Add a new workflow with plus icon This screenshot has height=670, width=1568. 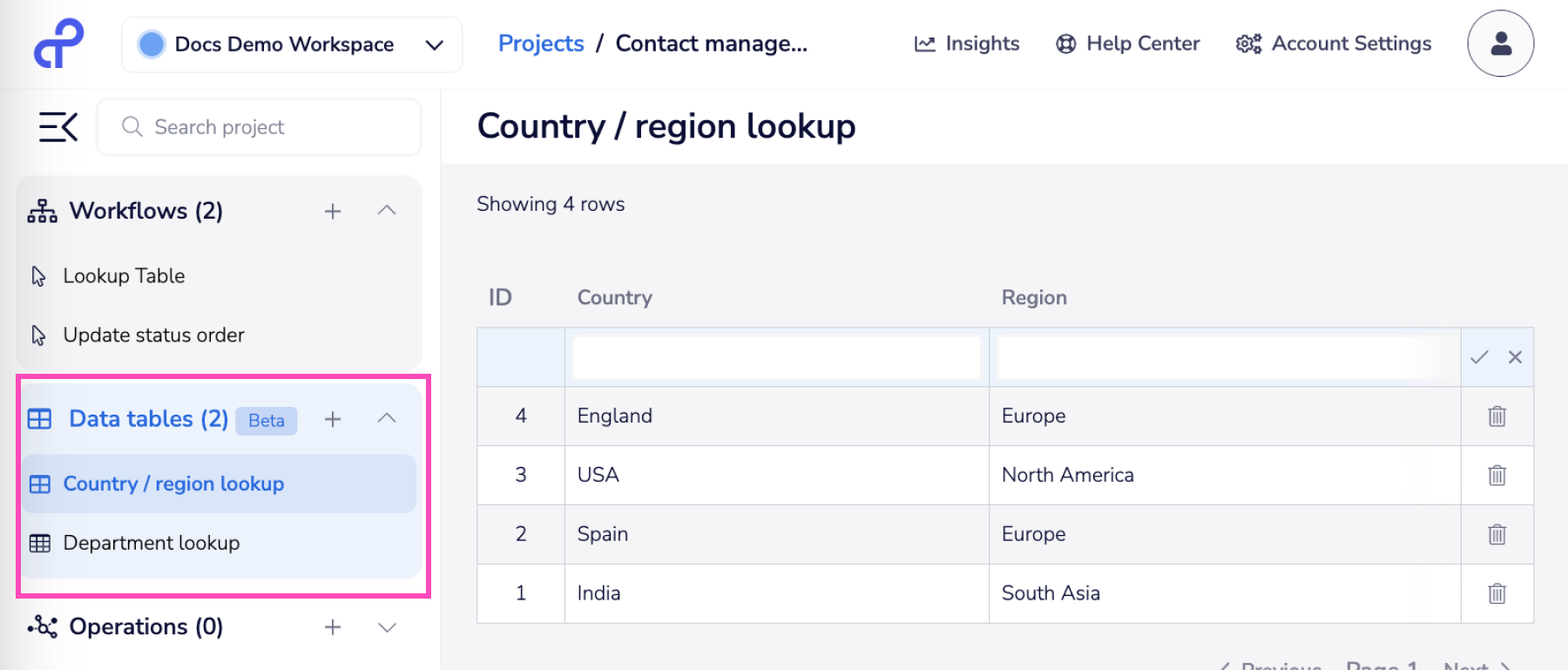coord(333,211)
